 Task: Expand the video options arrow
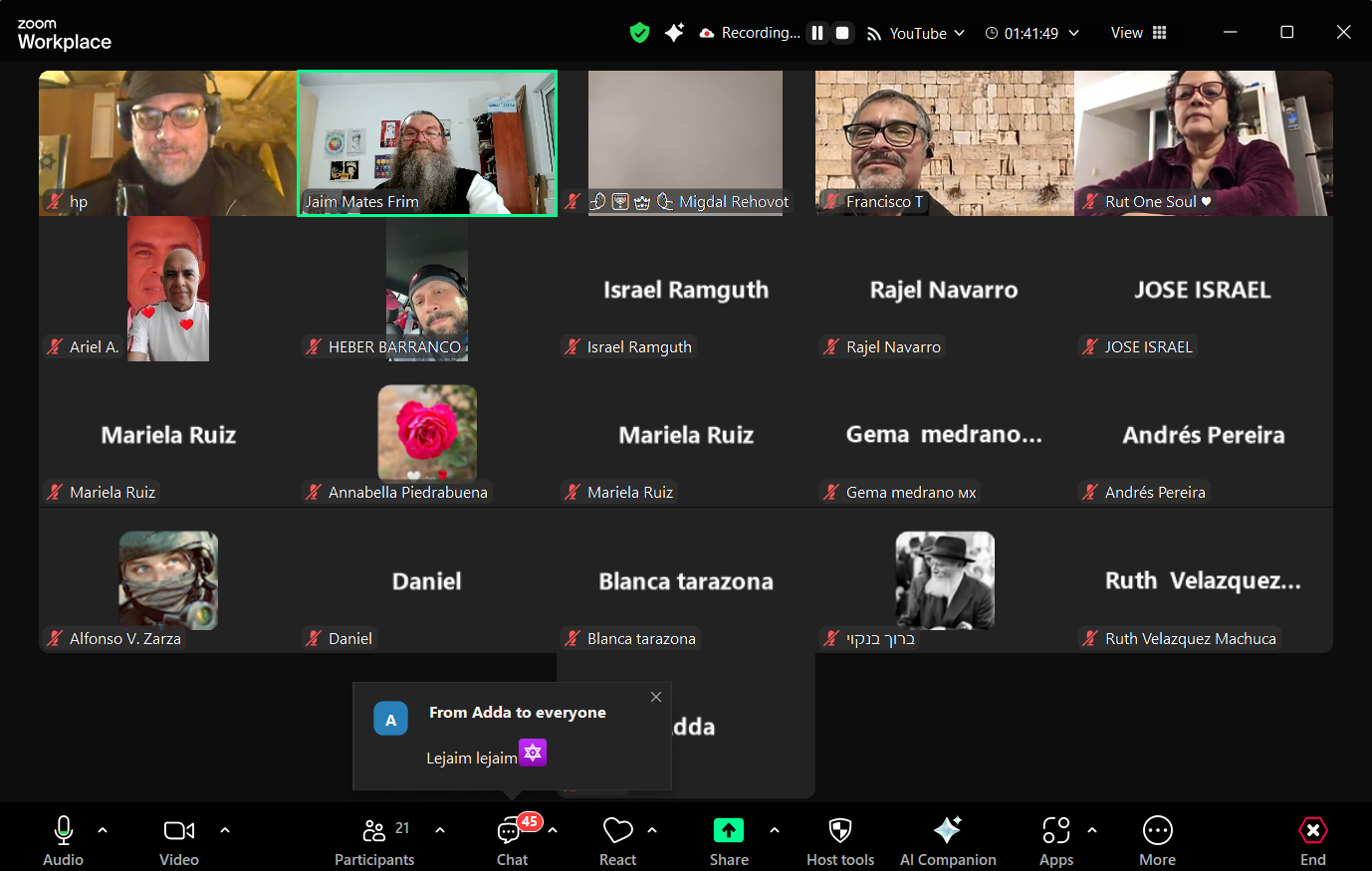[x=225, y=829]
